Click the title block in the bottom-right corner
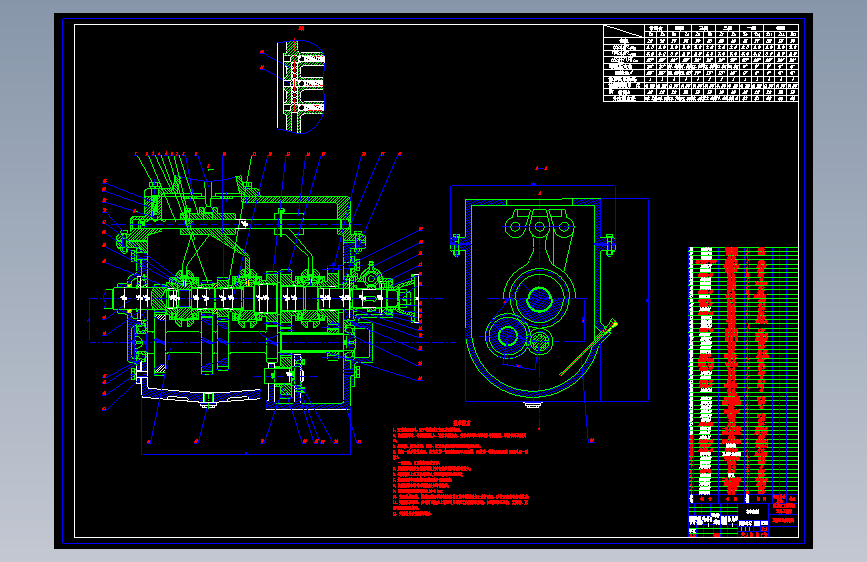Screen dimensions: 867x562 743,520
